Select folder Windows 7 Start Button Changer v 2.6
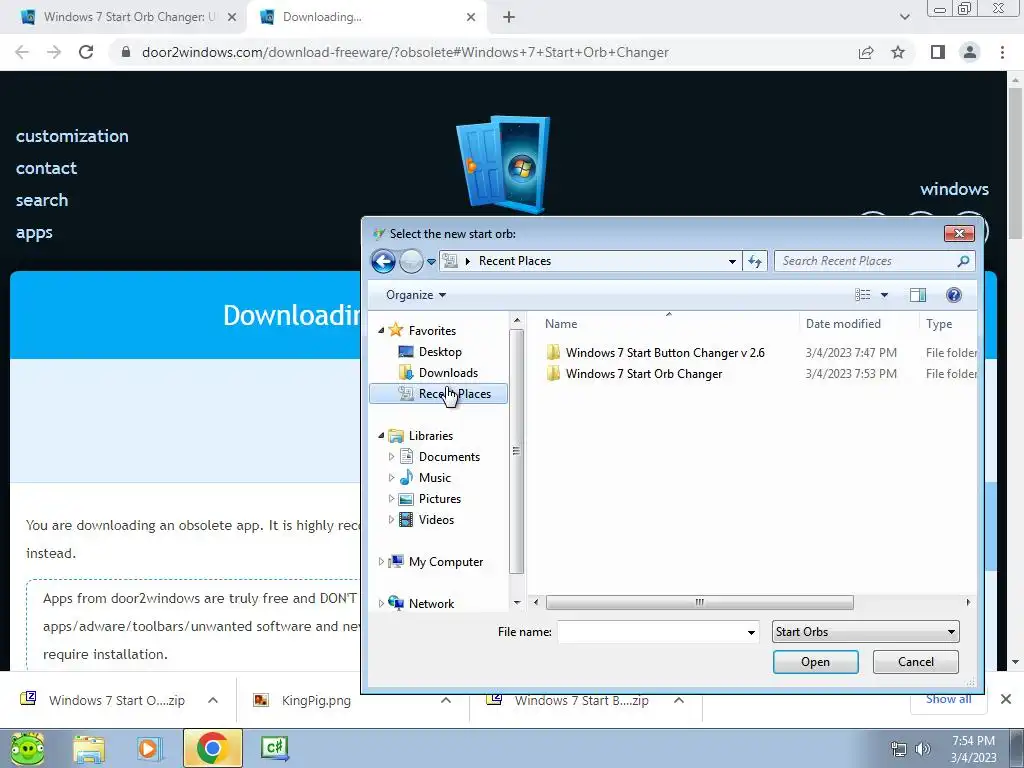 665,353
